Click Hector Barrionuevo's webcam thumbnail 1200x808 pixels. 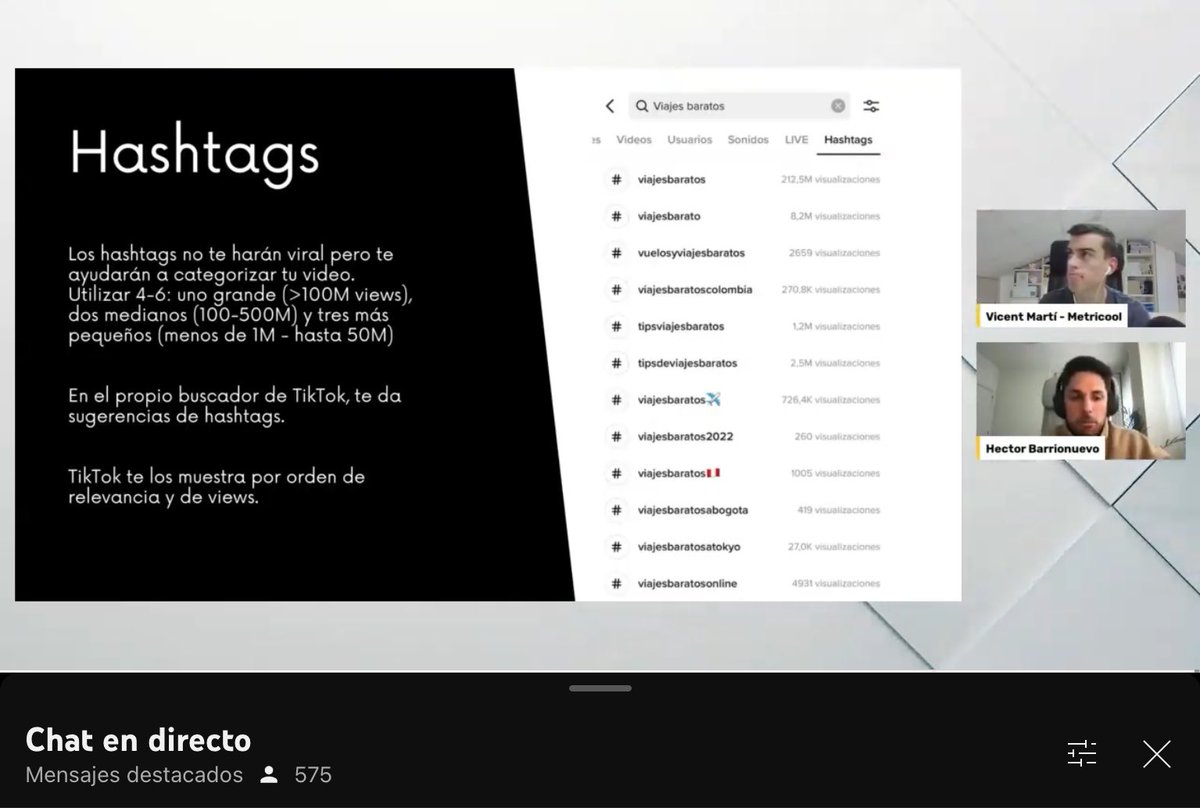[x=1080, y=400]
